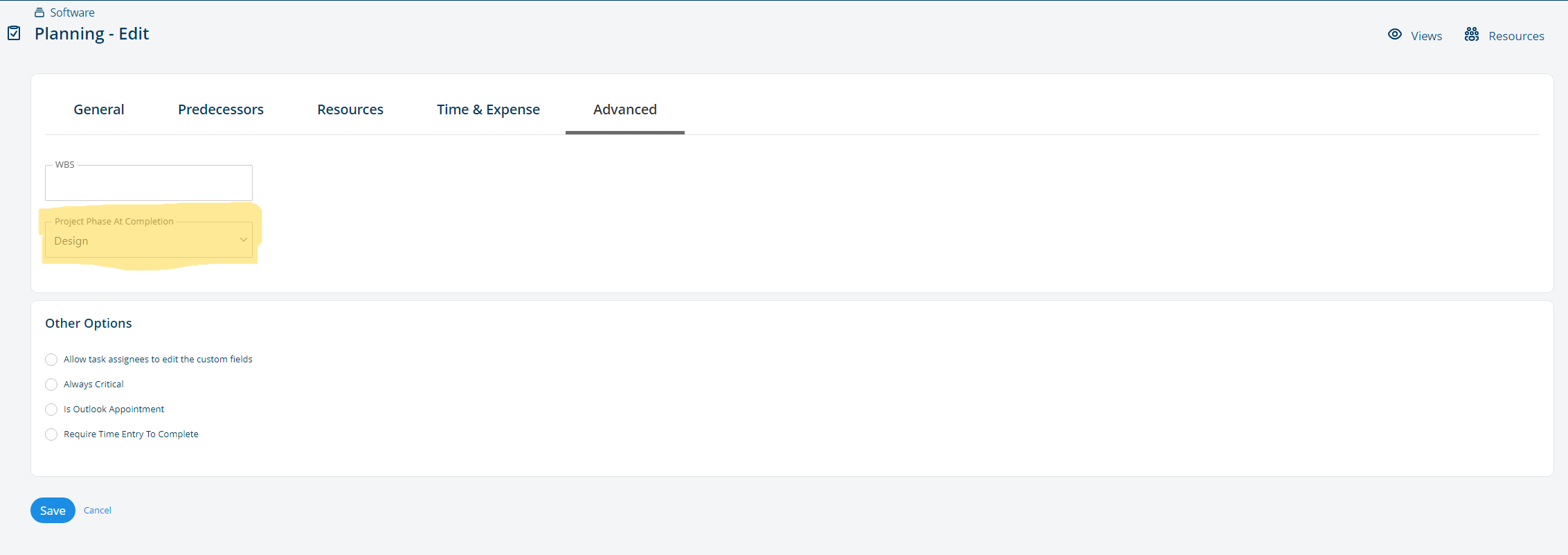Click the Resources people group icon
Screen dimensions: 1568x555
click(x=1472, y=35)
